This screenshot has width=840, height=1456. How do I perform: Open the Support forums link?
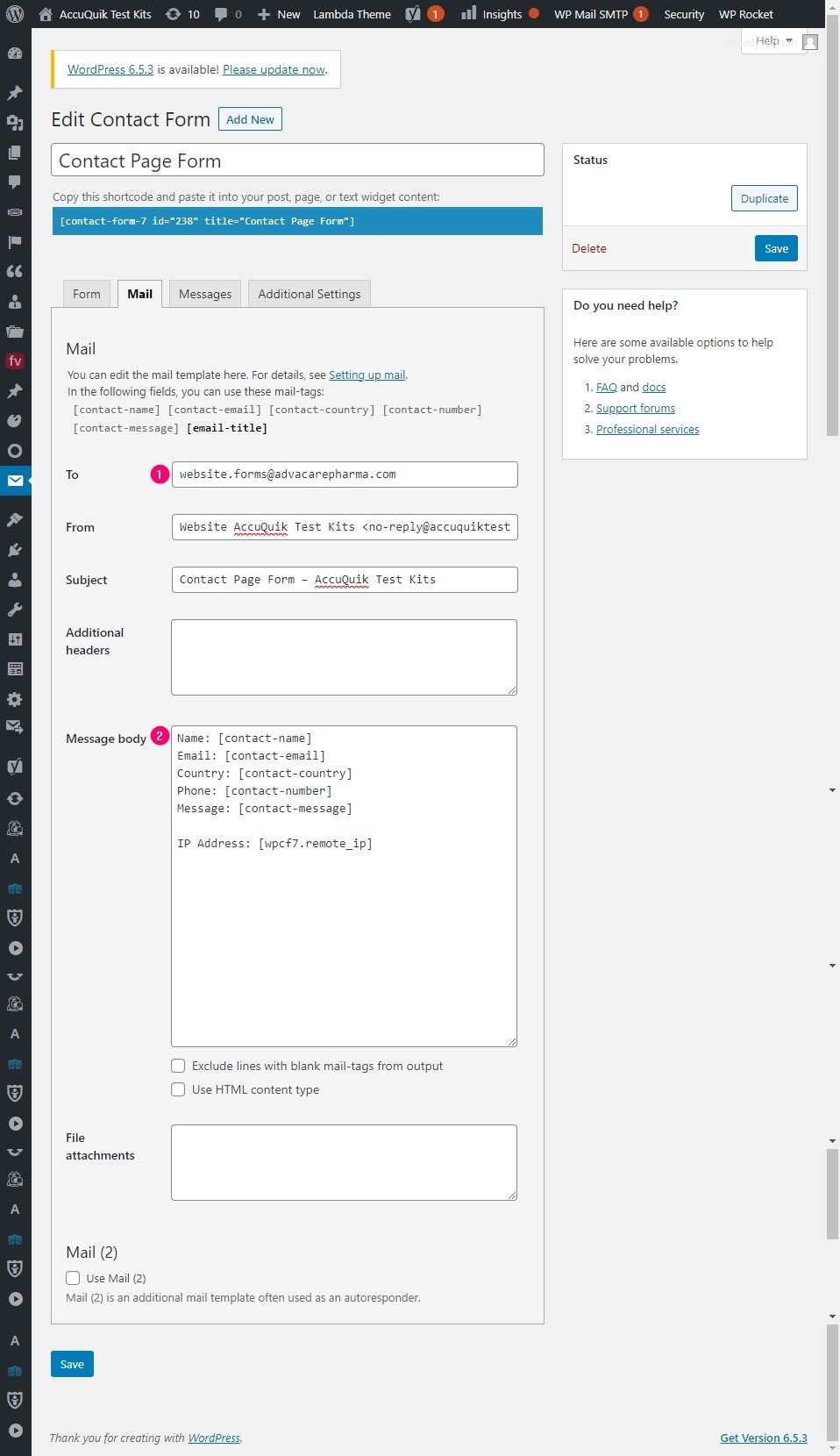(636, 408)
